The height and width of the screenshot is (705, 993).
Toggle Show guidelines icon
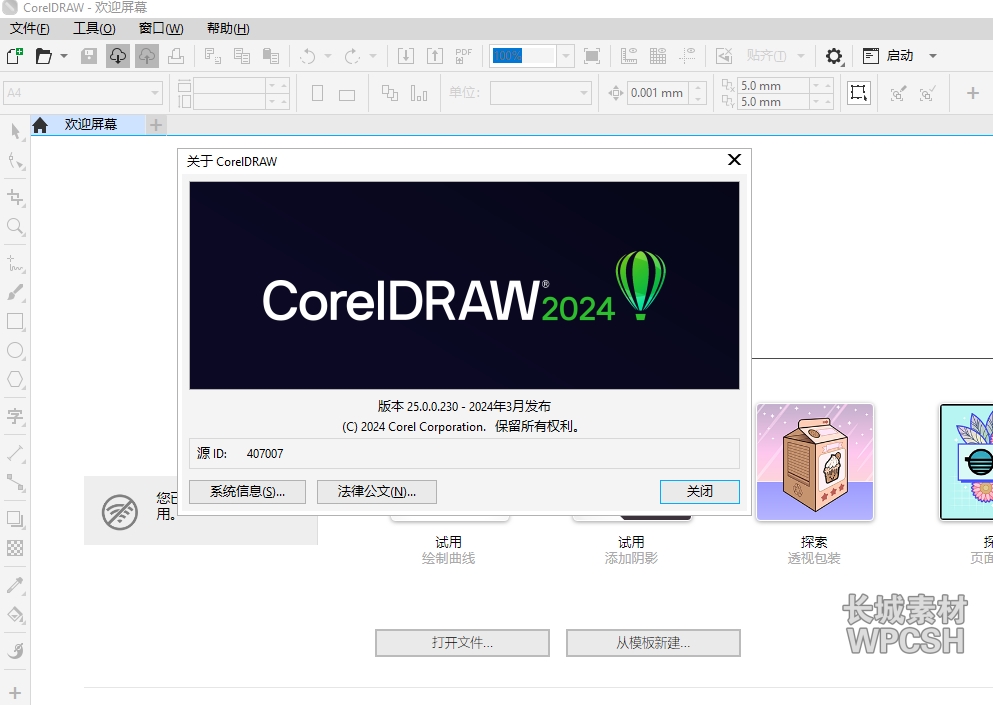pyautogui.click(x=687, y=56)
